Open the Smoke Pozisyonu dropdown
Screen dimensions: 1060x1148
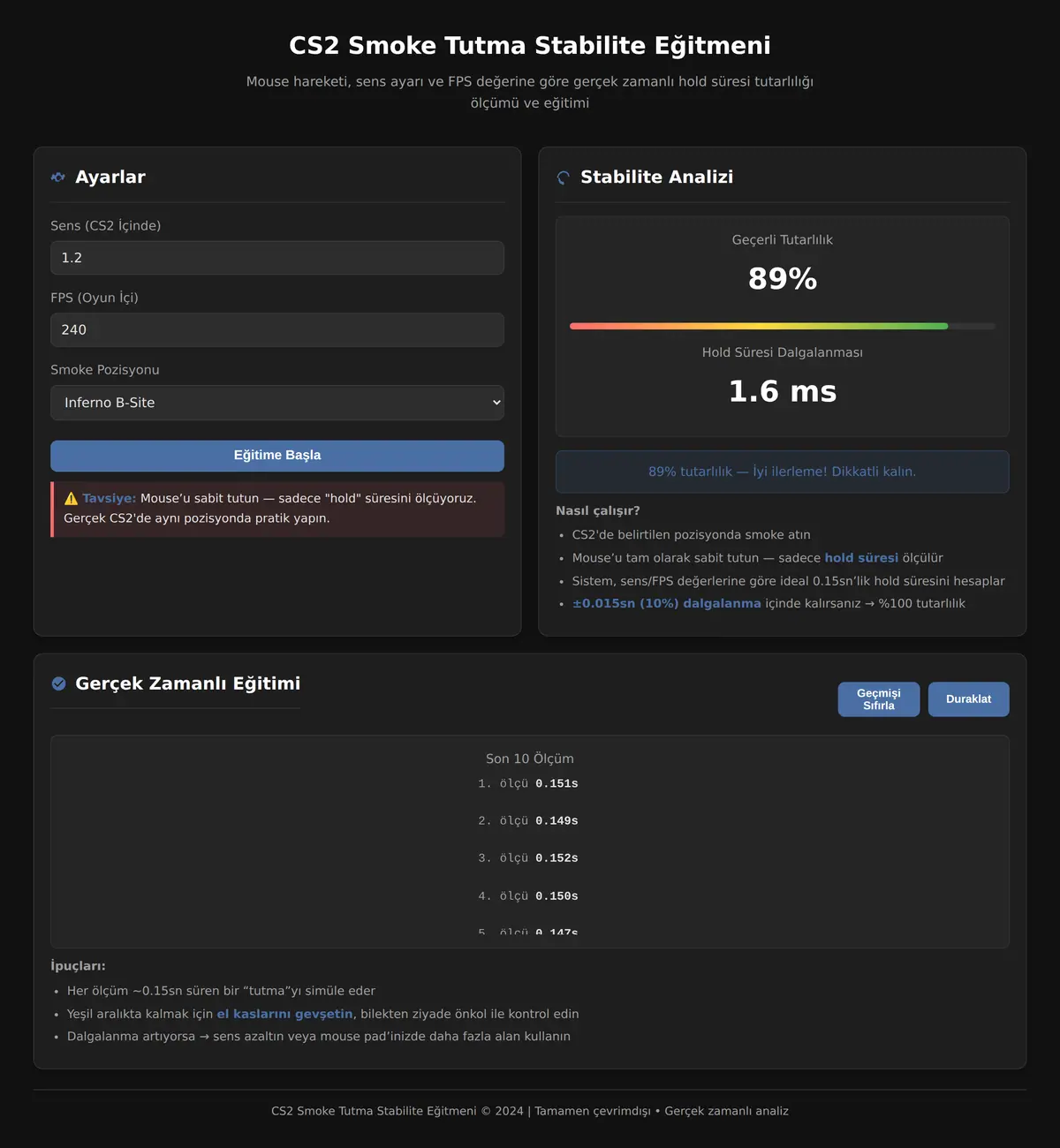(277, 403)
